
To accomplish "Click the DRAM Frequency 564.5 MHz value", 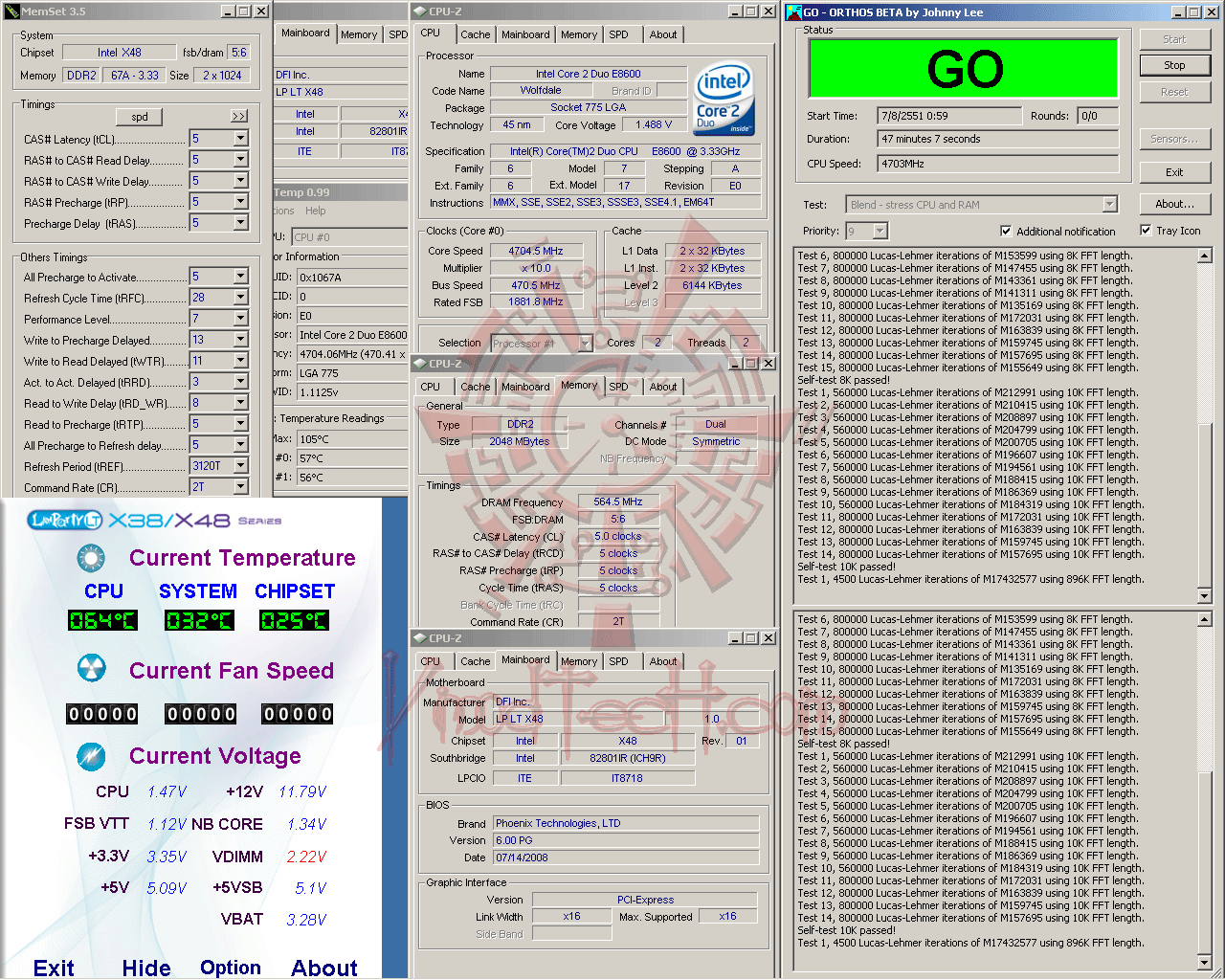I will [618, 501].
